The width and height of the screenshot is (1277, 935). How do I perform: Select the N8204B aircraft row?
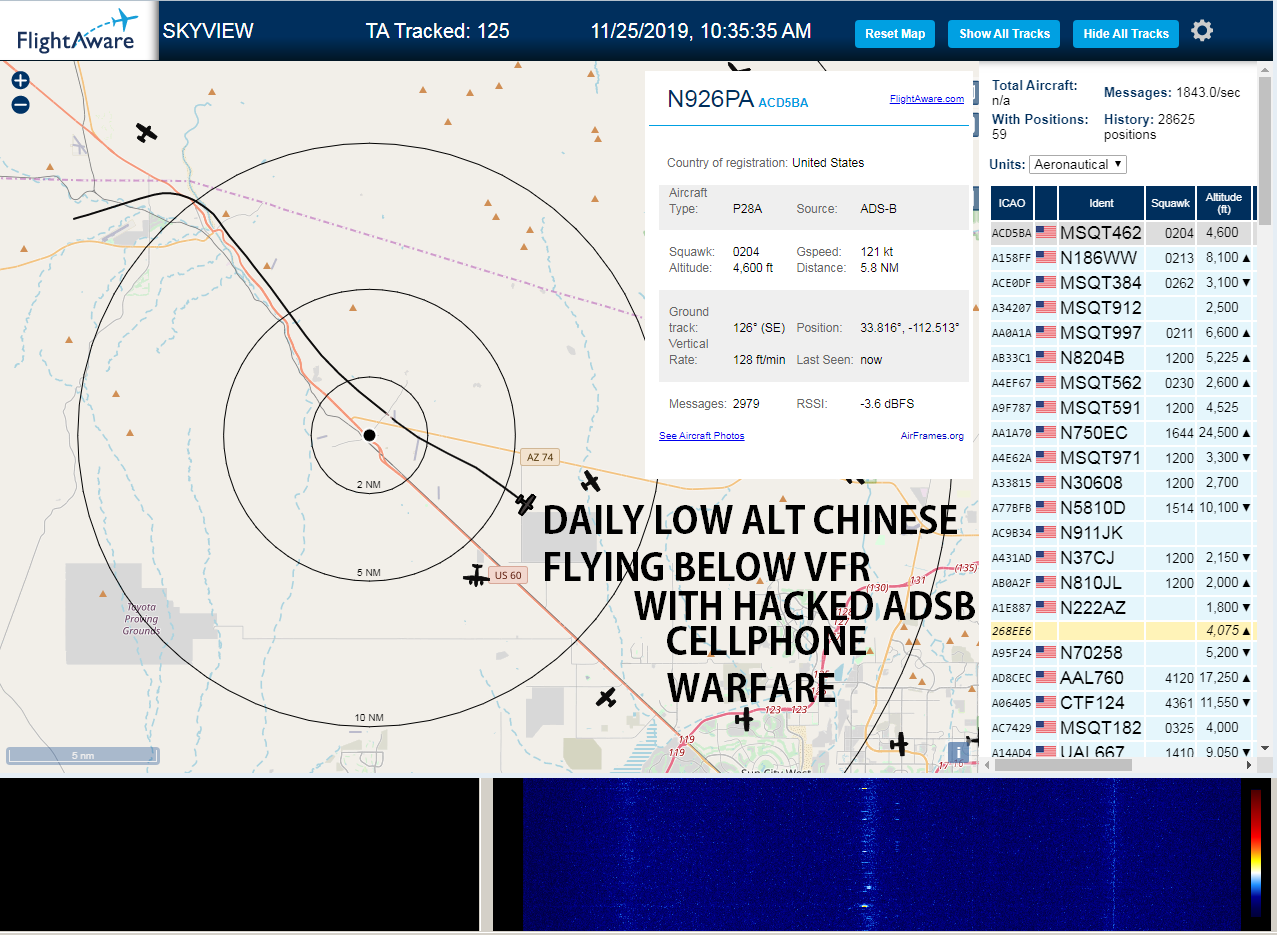point(1122,357)
